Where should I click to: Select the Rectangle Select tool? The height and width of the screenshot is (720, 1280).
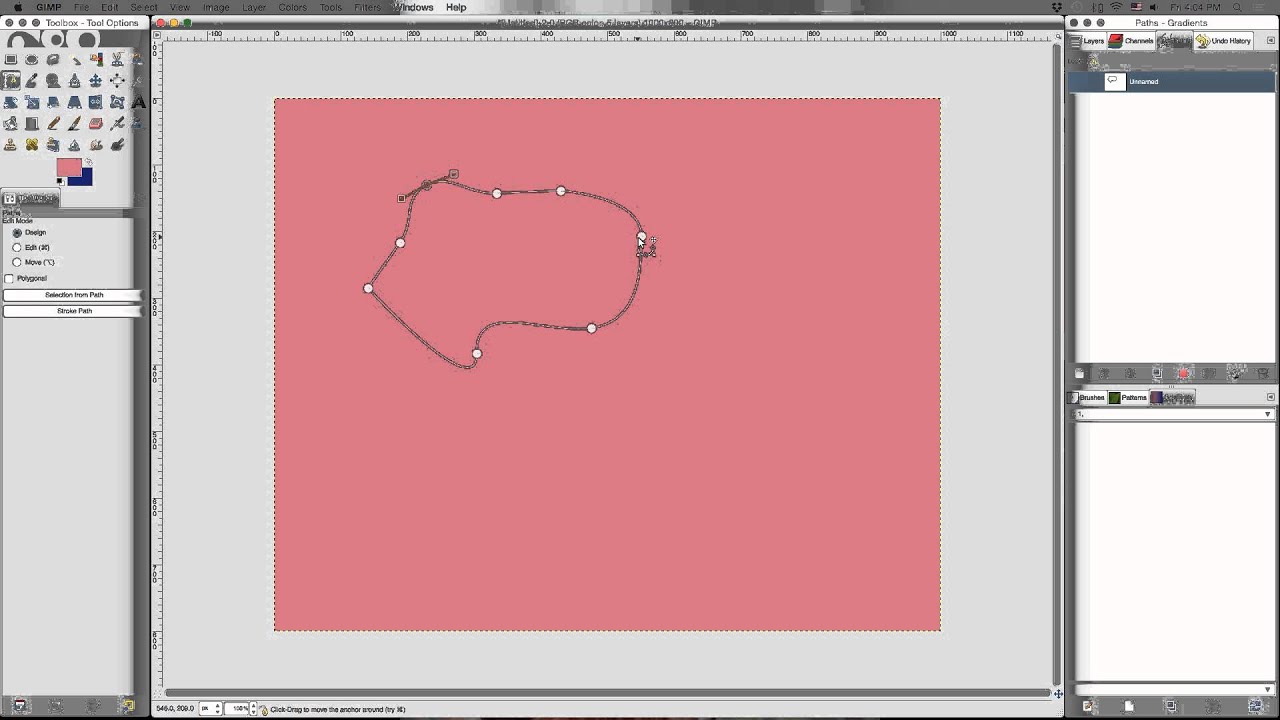[11, 60]
